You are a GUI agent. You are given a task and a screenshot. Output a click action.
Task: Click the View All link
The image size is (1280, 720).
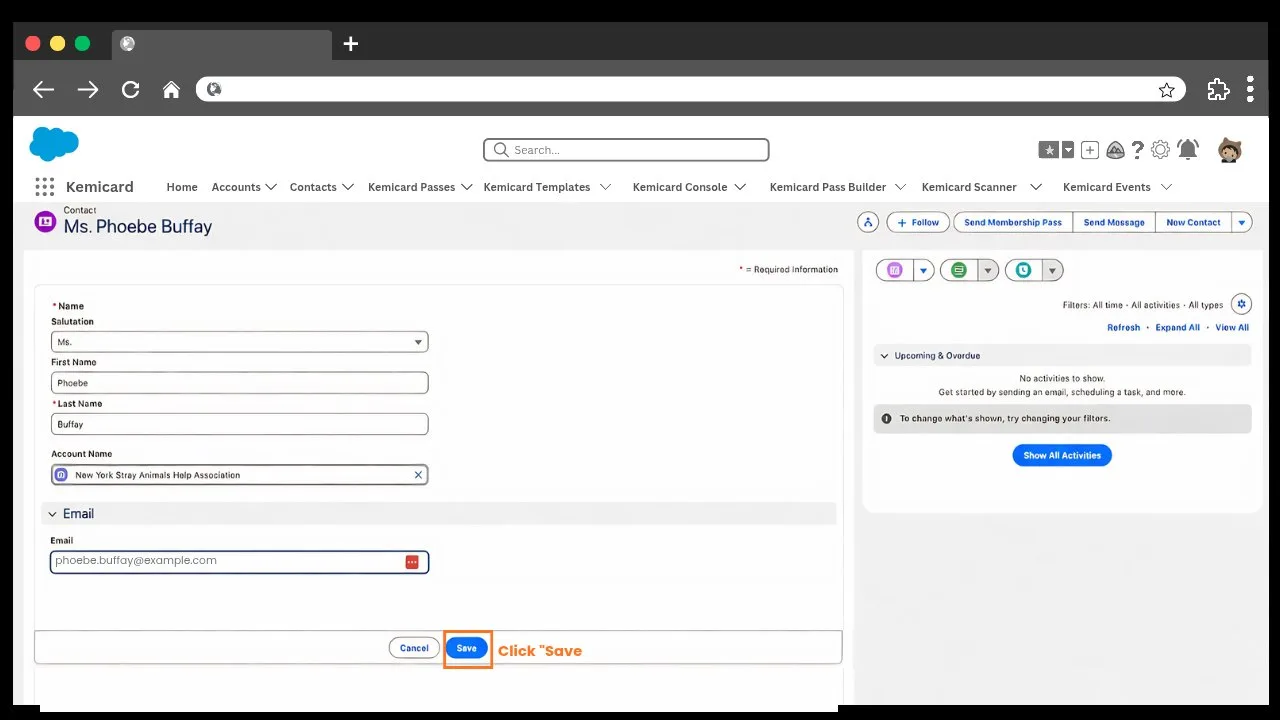1232,328
